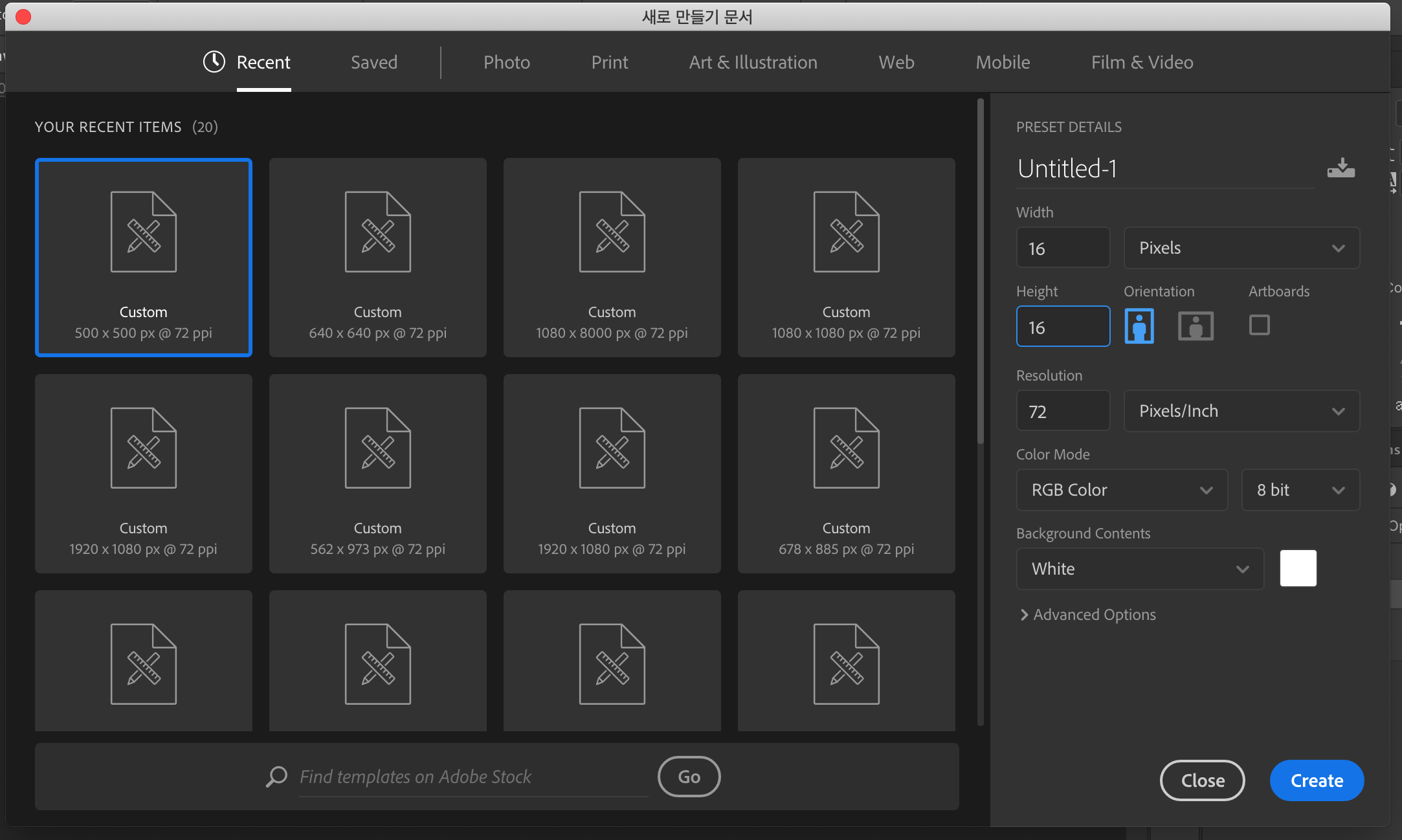This screenshot has width=1402, height=840.
Task: Click the magnifier icon in Adobe Stock search
Action: (x=277, y=776)
